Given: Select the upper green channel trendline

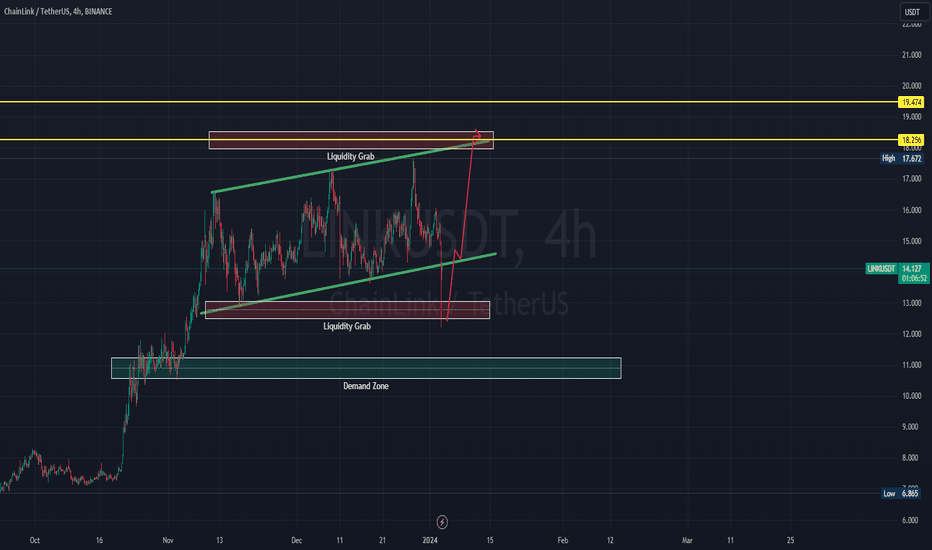Looking at the screenshot, I should coord(351,167).
